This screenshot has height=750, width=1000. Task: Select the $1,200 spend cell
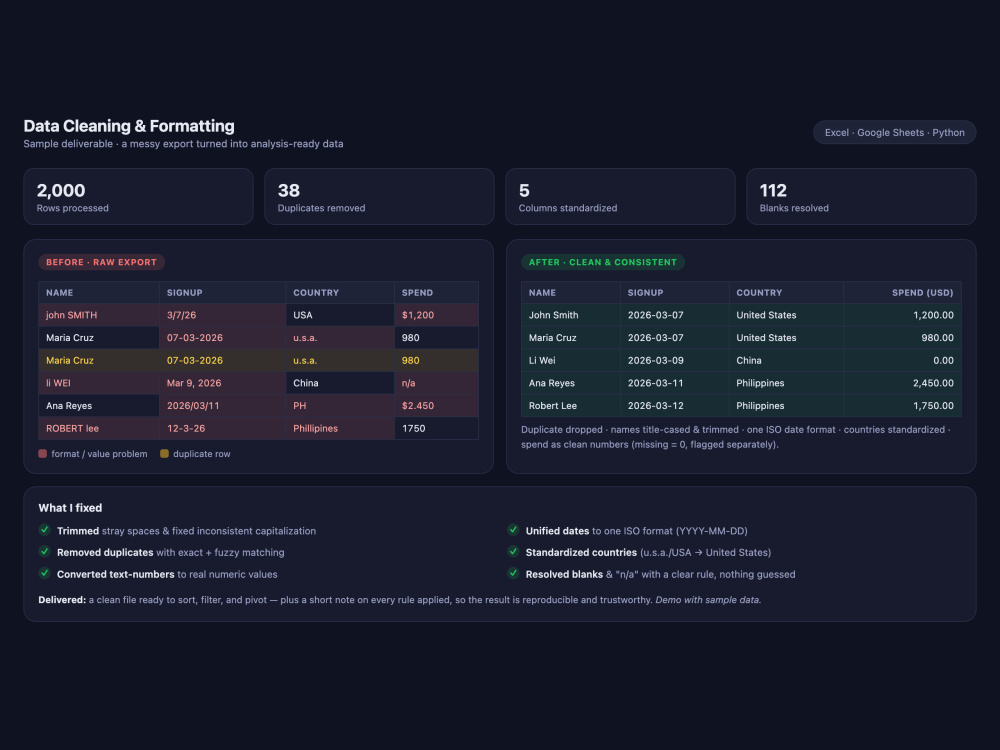pos(436,315)
